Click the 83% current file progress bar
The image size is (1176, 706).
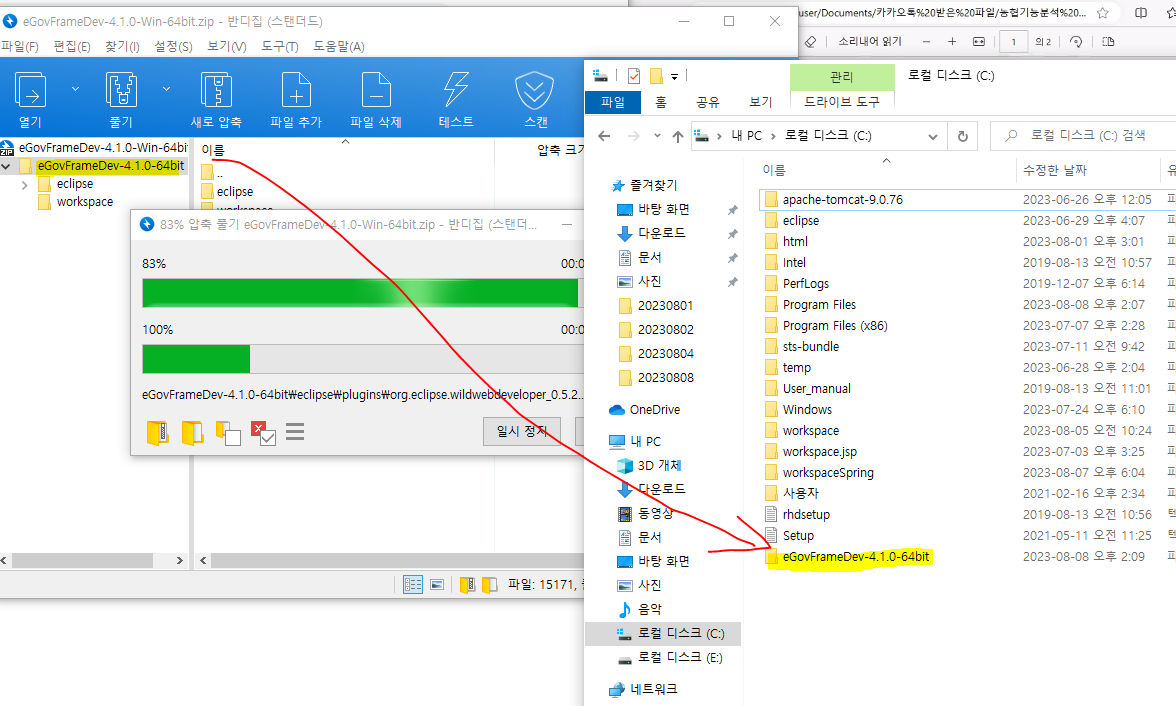pos(363,293)
